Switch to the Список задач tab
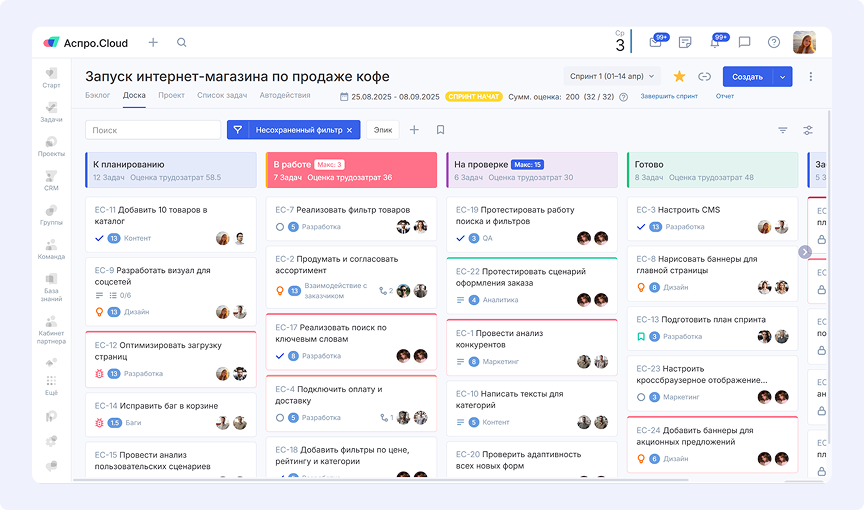This screenshot has width=864, height=510. 222,96
